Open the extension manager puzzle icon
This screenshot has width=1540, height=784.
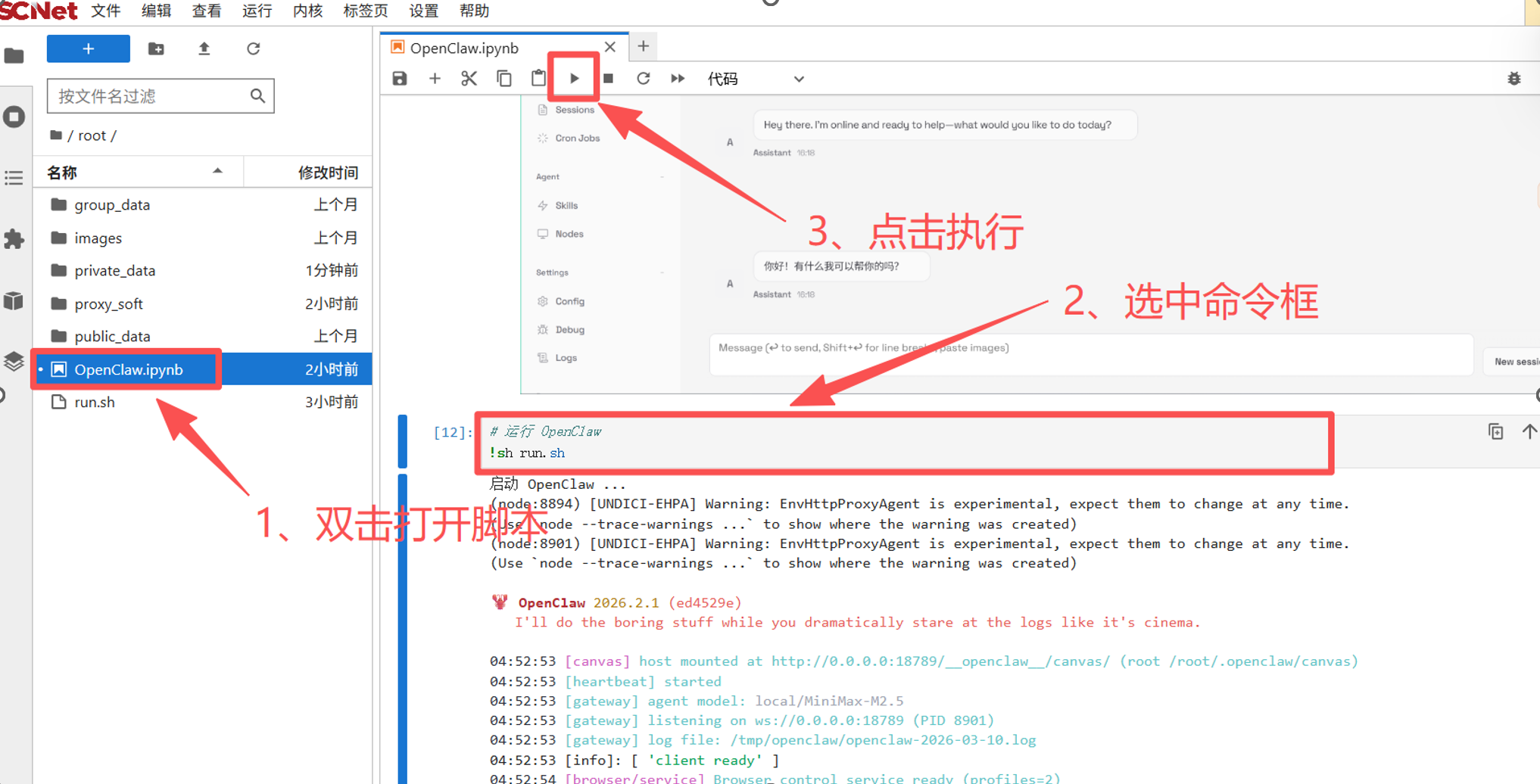click(14, 239)
